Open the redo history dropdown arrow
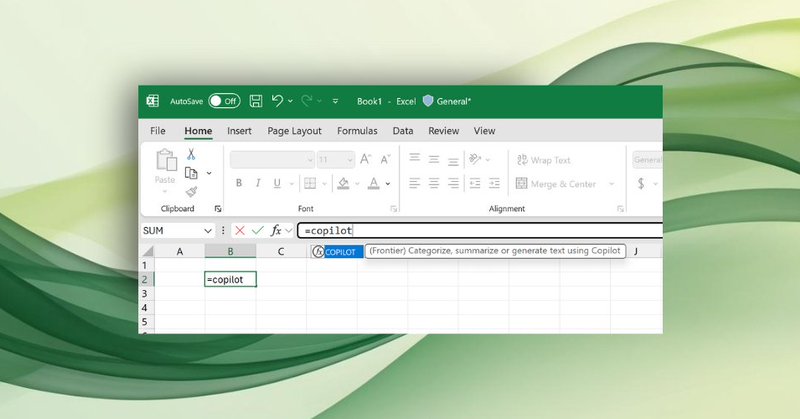This screenshot has height=419, width=800. click(x=320, y=102)
